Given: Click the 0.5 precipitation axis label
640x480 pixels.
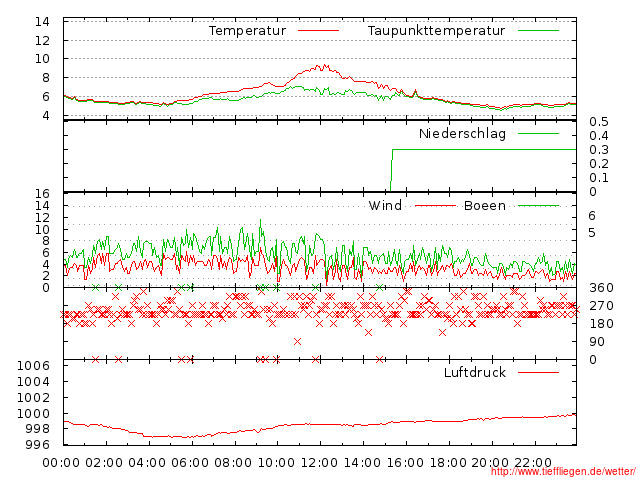Looking at the screenshot, I should tap(599, 122).
